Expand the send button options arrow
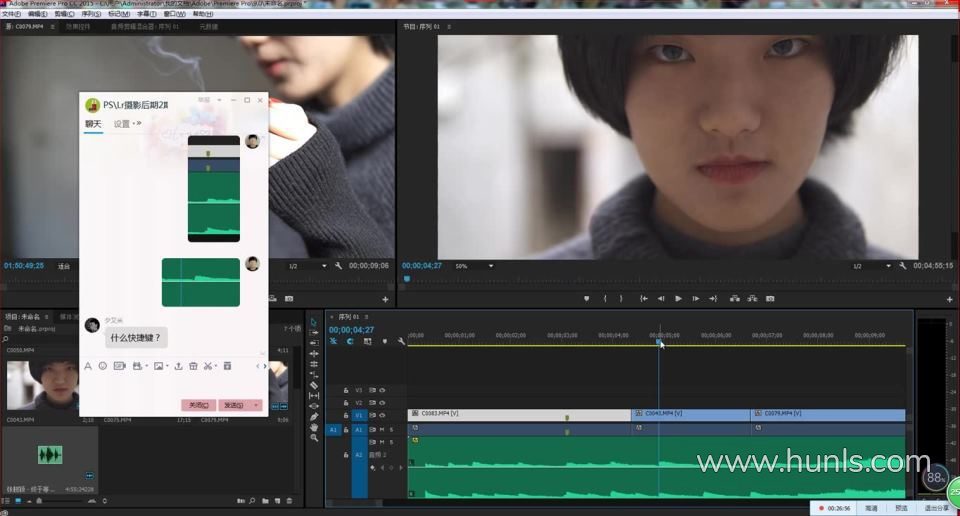Image resolution: width=960 pixels, height=516 pixels. (257, 405)
